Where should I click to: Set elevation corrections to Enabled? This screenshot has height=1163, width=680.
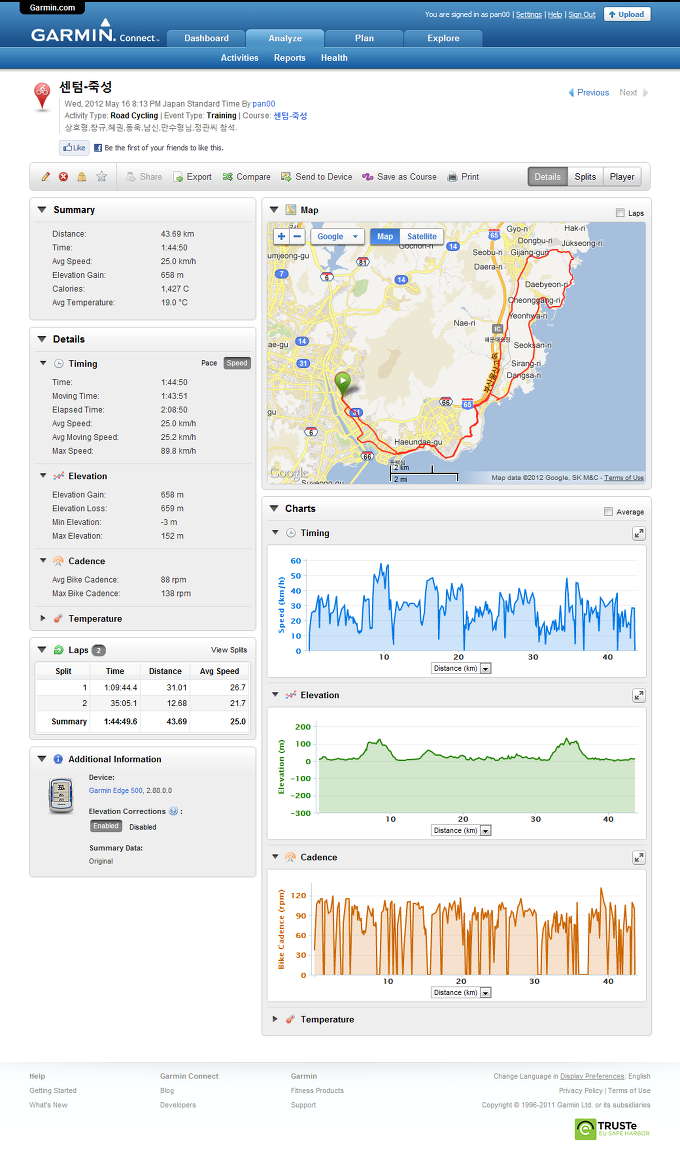[105, 826]
